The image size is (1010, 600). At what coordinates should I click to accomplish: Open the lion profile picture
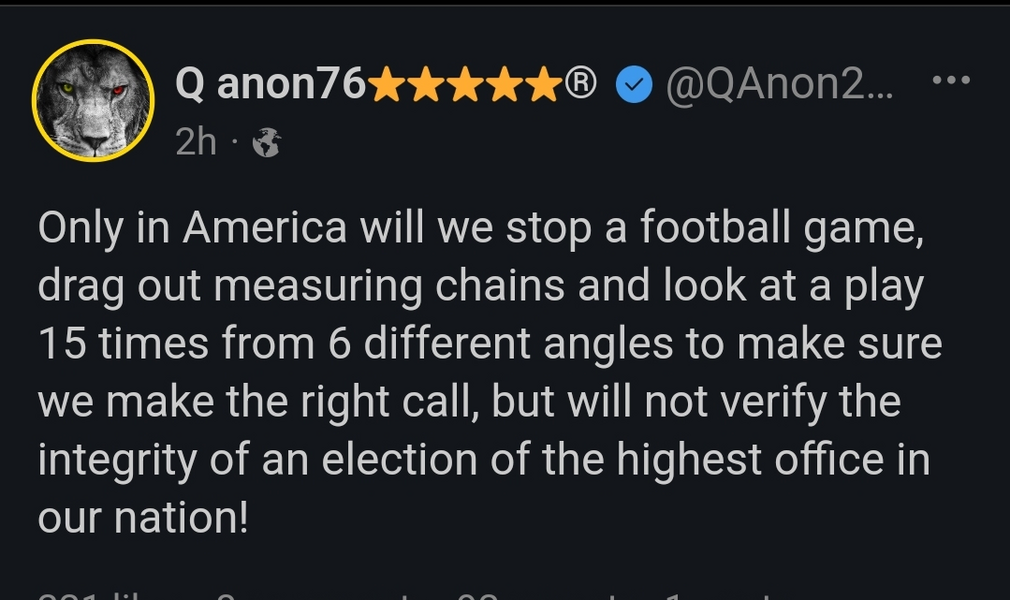tap(92, 100)
